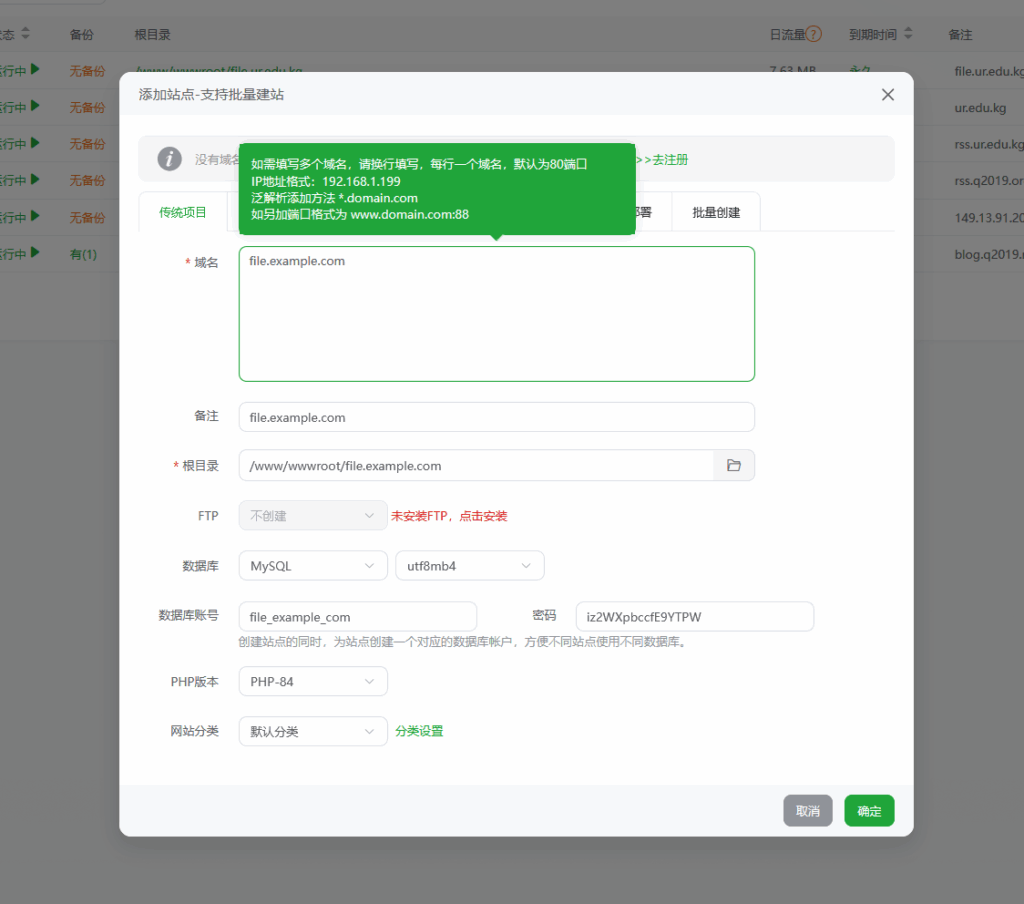Click the 日流量 question mark help icon
1024x904 pixels.
click(x=814, y=34)
